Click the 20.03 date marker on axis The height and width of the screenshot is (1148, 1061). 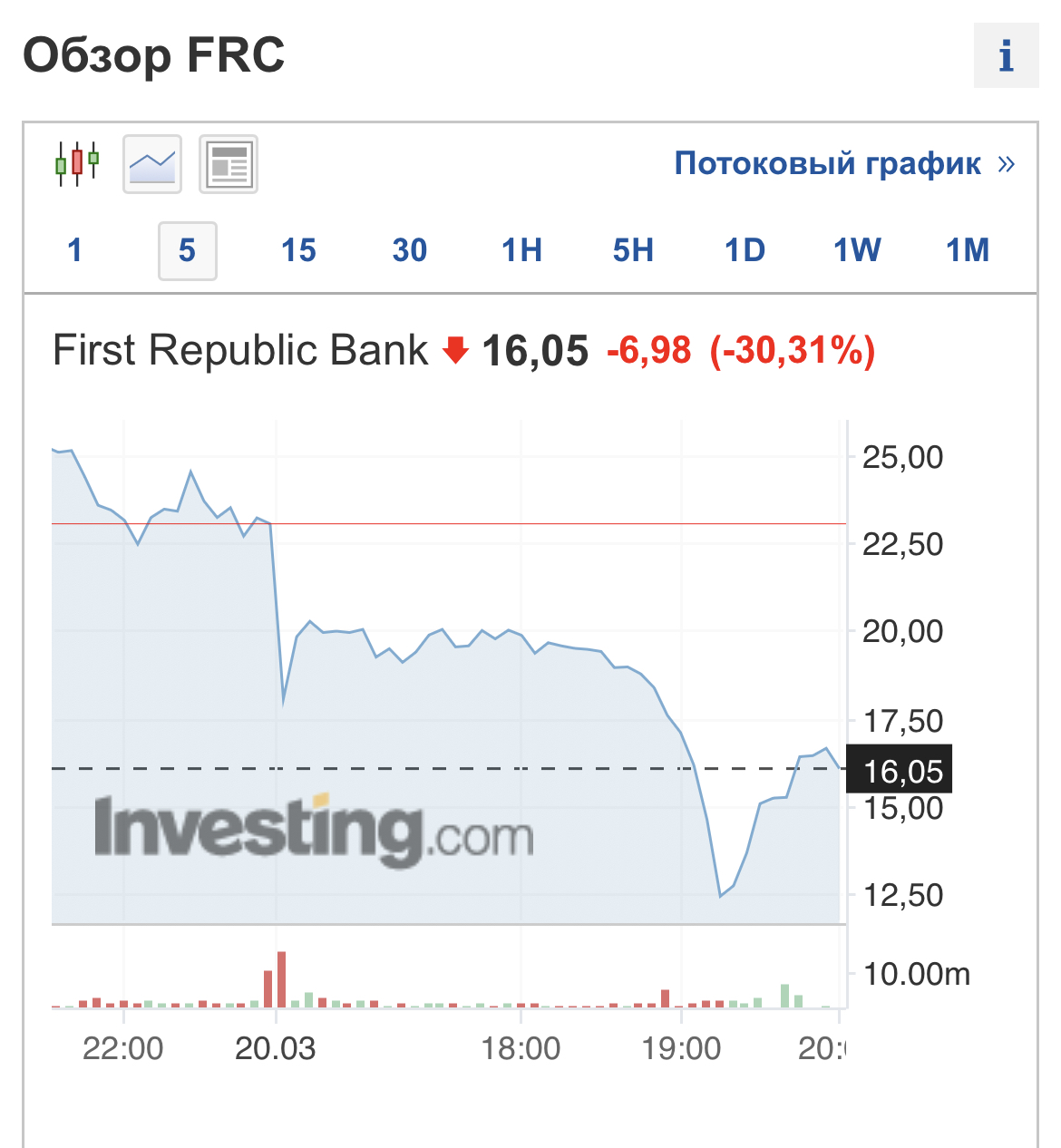tap(275, 1049)
